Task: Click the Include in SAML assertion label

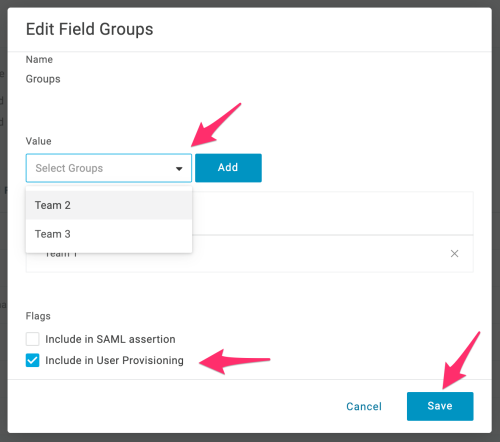Action: [110, 339]
